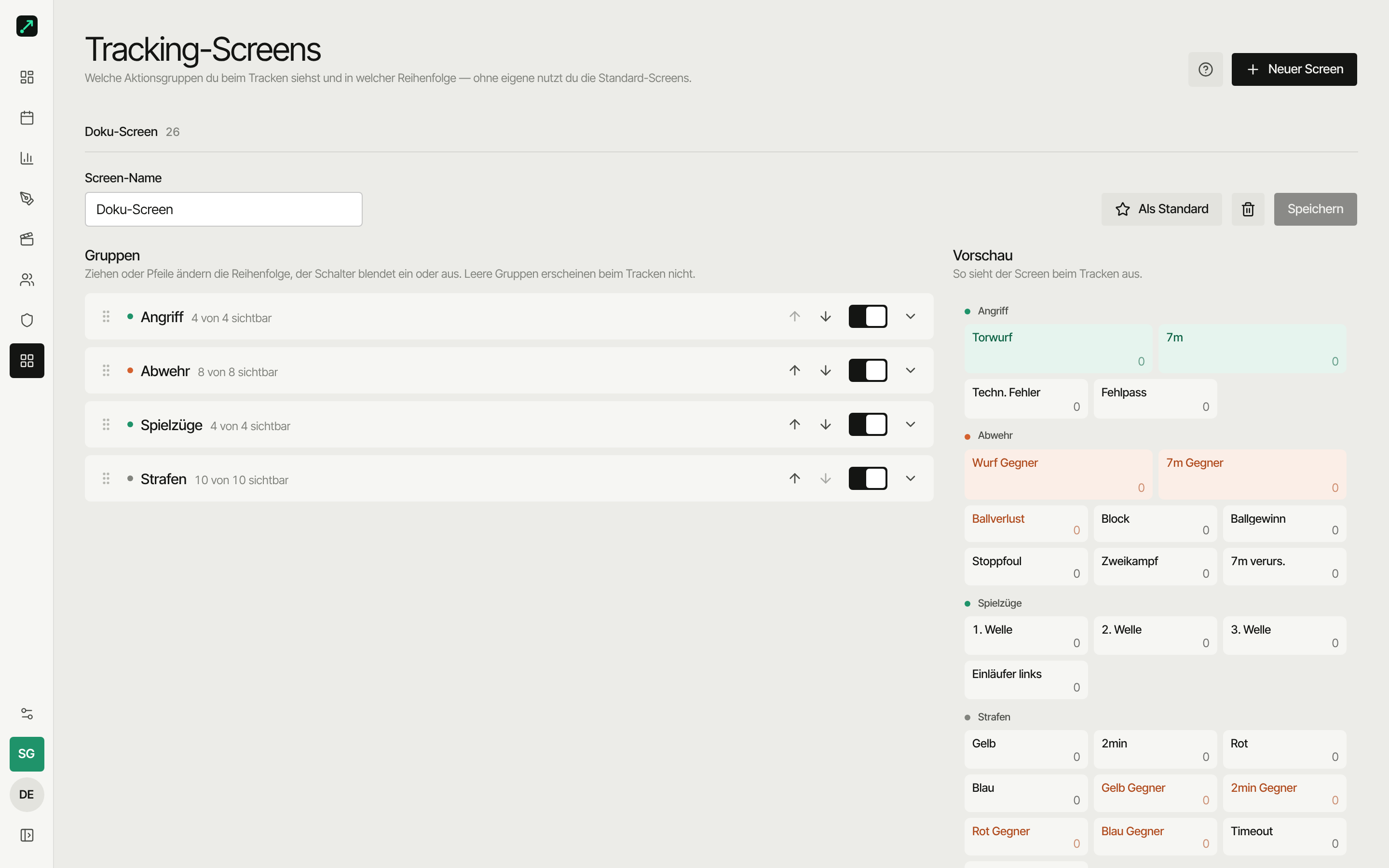Grab the Angriff drag handle
Viewport: 1389px width, 868px height.
pyautogui.click(x=106, y=316)
